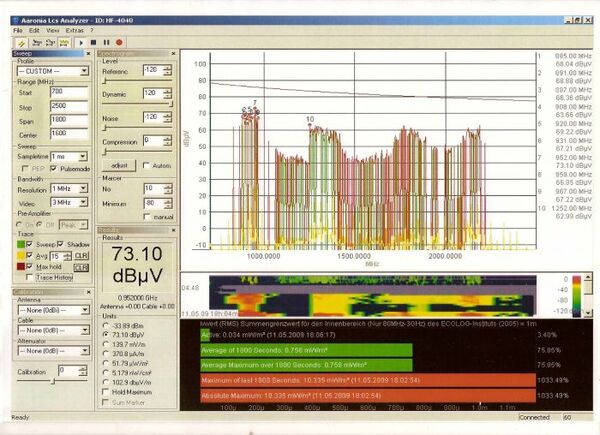The image size is (600, 435).
Task: Pause the measurement with the pause button
Action: coord(106,42)
